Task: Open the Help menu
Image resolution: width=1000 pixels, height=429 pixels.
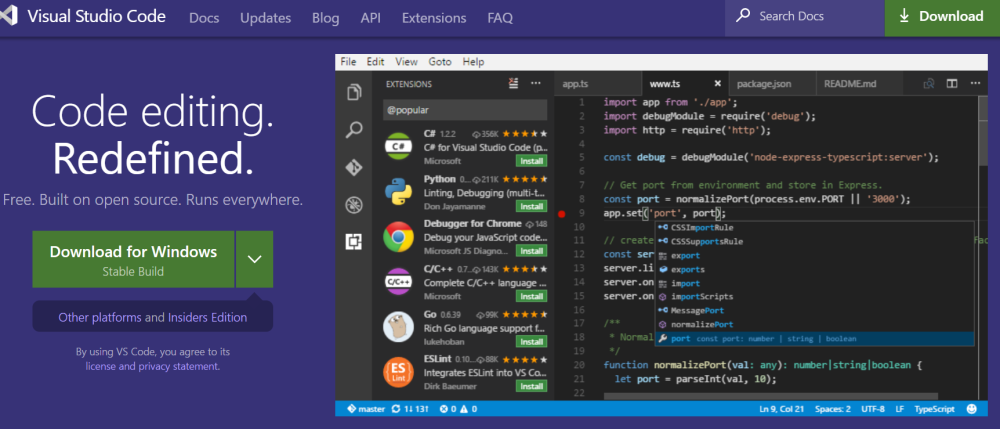Action: coord(473,62)
